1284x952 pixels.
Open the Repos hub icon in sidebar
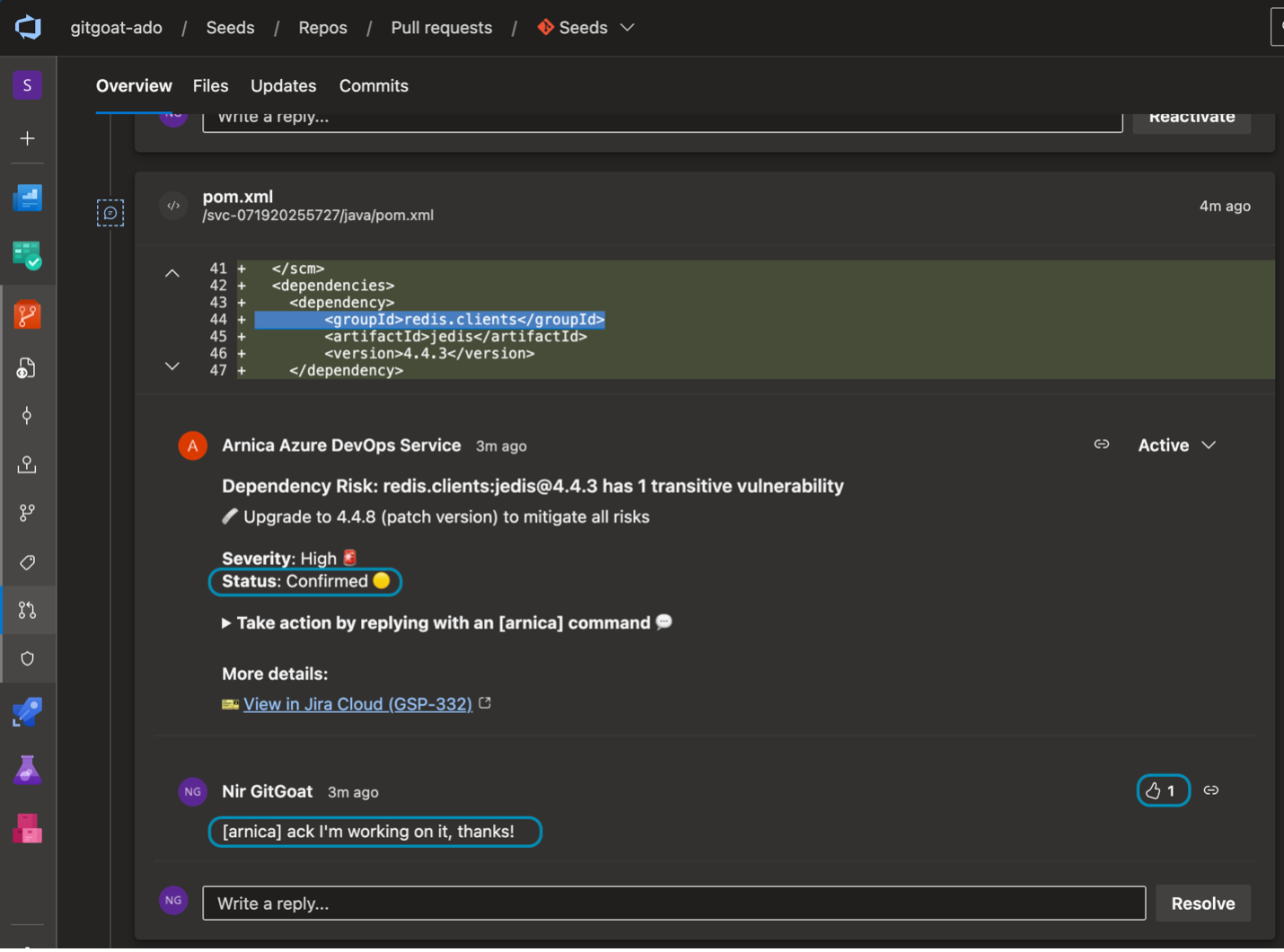[28, 314]
